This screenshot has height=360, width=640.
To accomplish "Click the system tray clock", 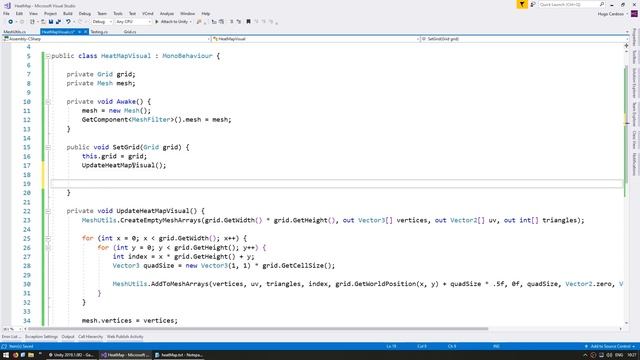I will click(631, 355).
